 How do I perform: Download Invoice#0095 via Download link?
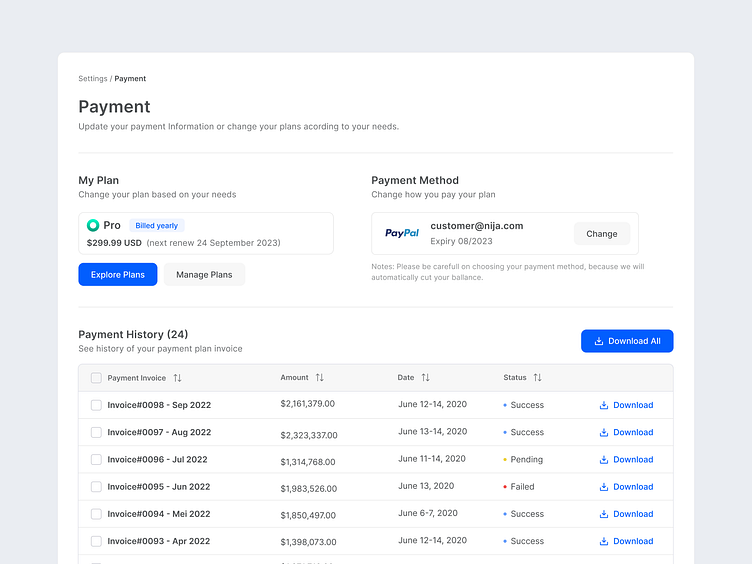(x=633, y=487)
